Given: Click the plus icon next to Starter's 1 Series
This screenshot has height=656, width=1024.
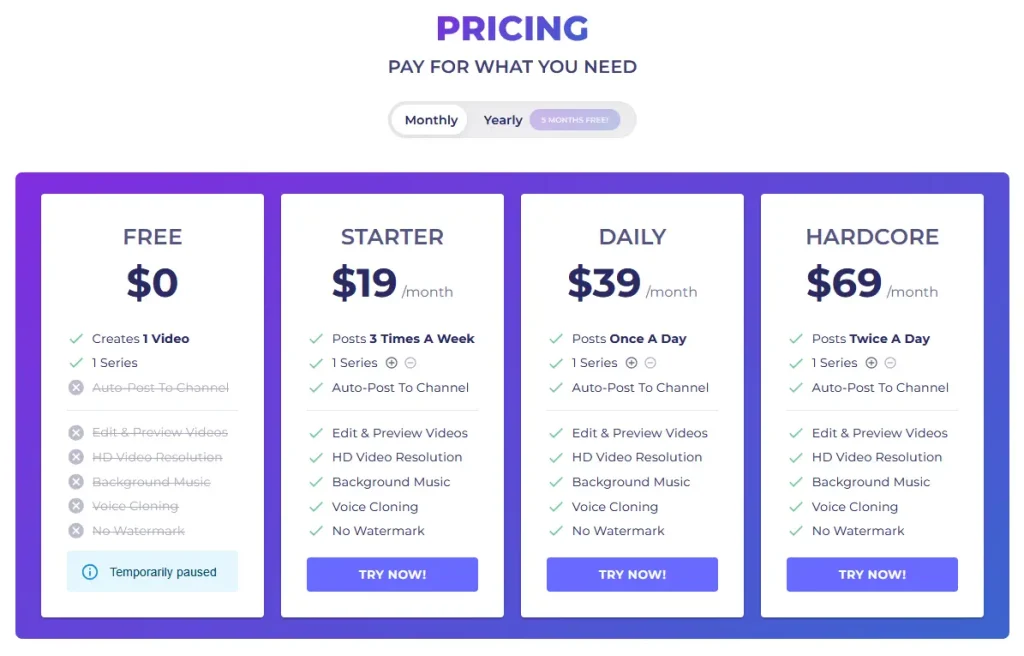Looking at the screenshot, I should (390, 362).
